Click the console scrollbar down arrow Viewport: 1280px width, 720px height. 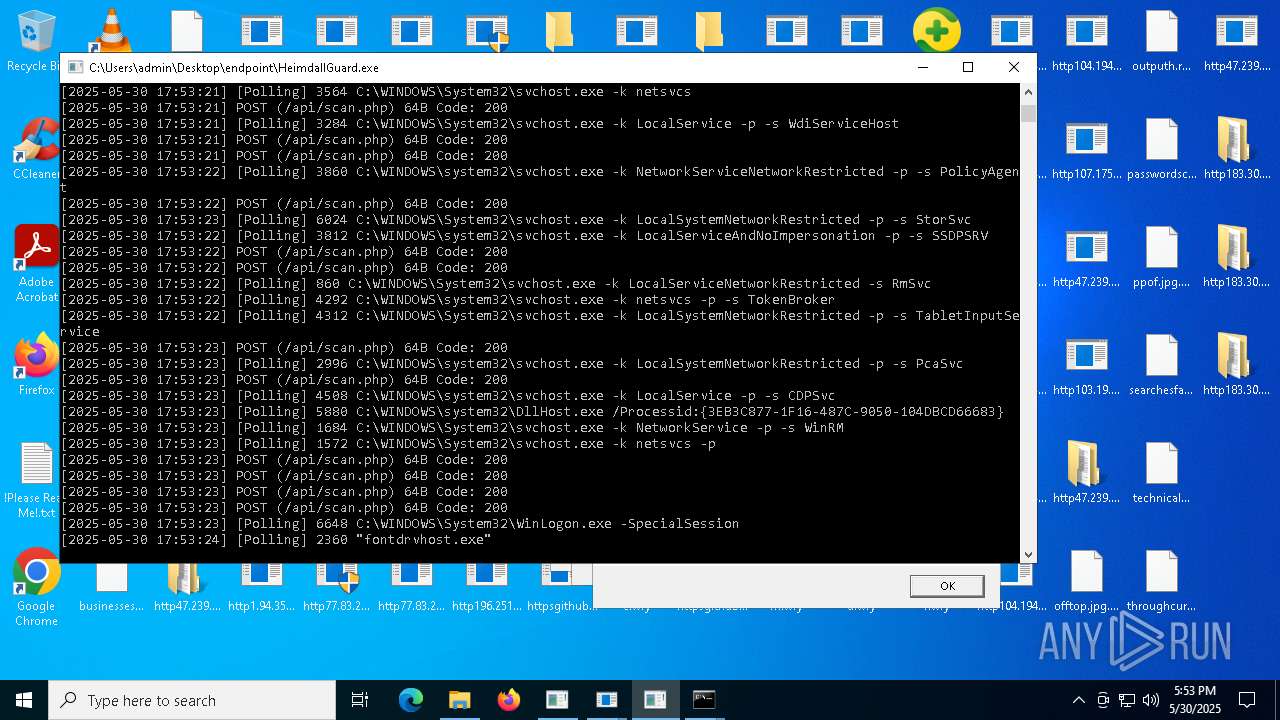tap(1028, 554)
